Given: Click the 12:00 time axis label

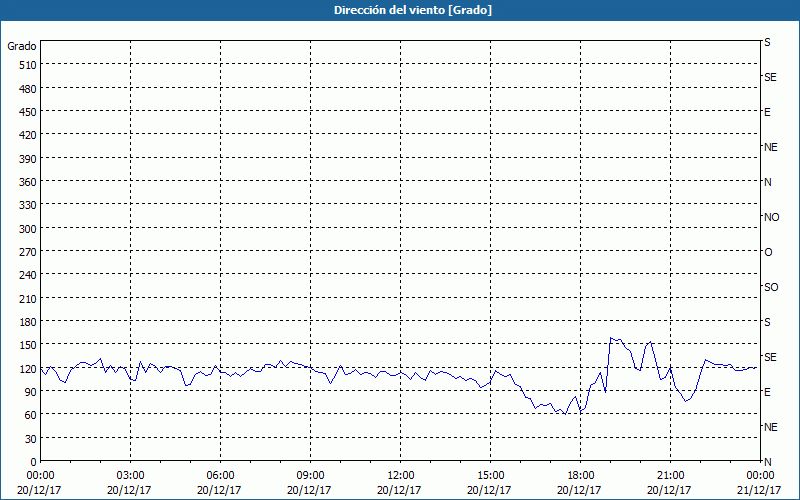Looking at the screenshot, I should 400,476.
